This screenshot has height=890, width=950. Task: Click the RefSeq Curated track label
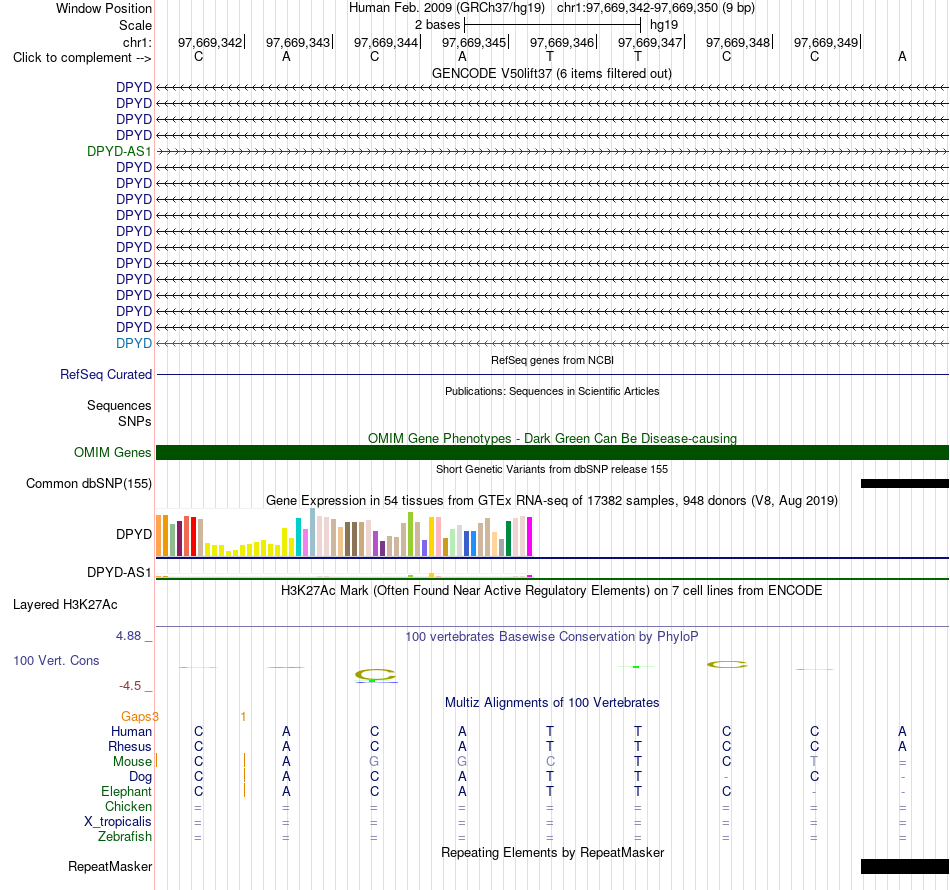click(x=106, y=374)
